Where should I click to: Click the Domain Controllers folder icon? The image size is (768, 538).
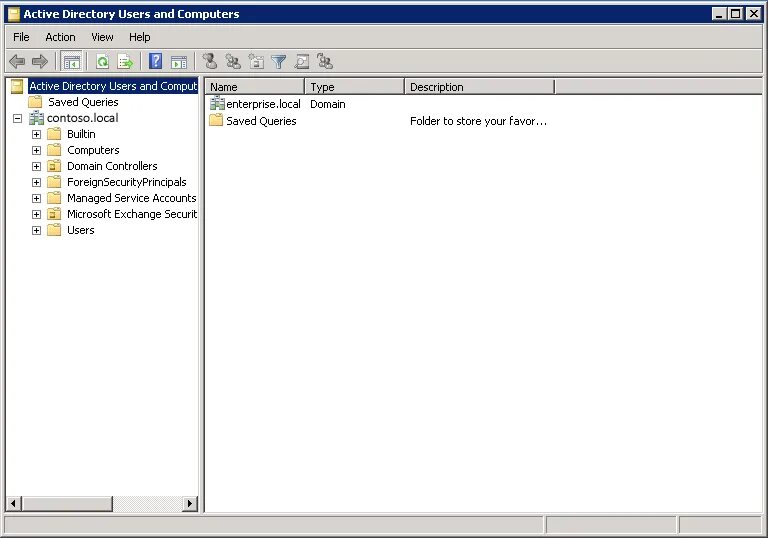[x=54, y=166]
